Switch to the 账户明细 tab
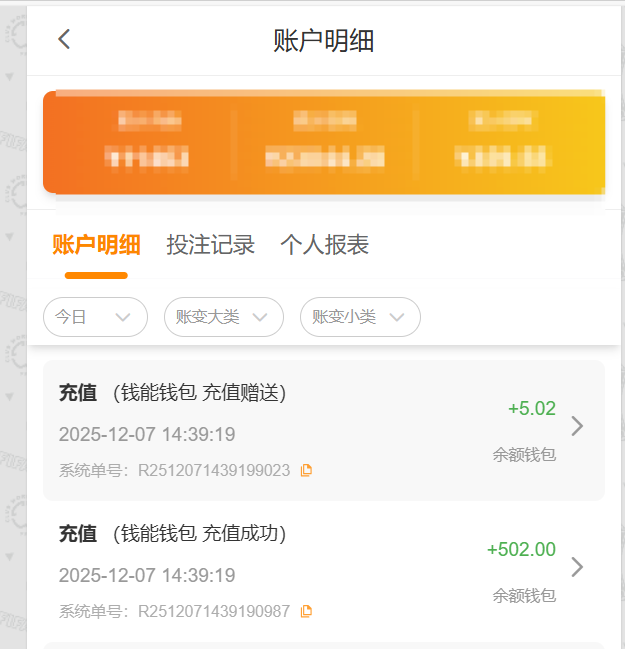Image resolution: width=625 pixels, height=649 pixels. pyautogui.click(x=96, y=245)
